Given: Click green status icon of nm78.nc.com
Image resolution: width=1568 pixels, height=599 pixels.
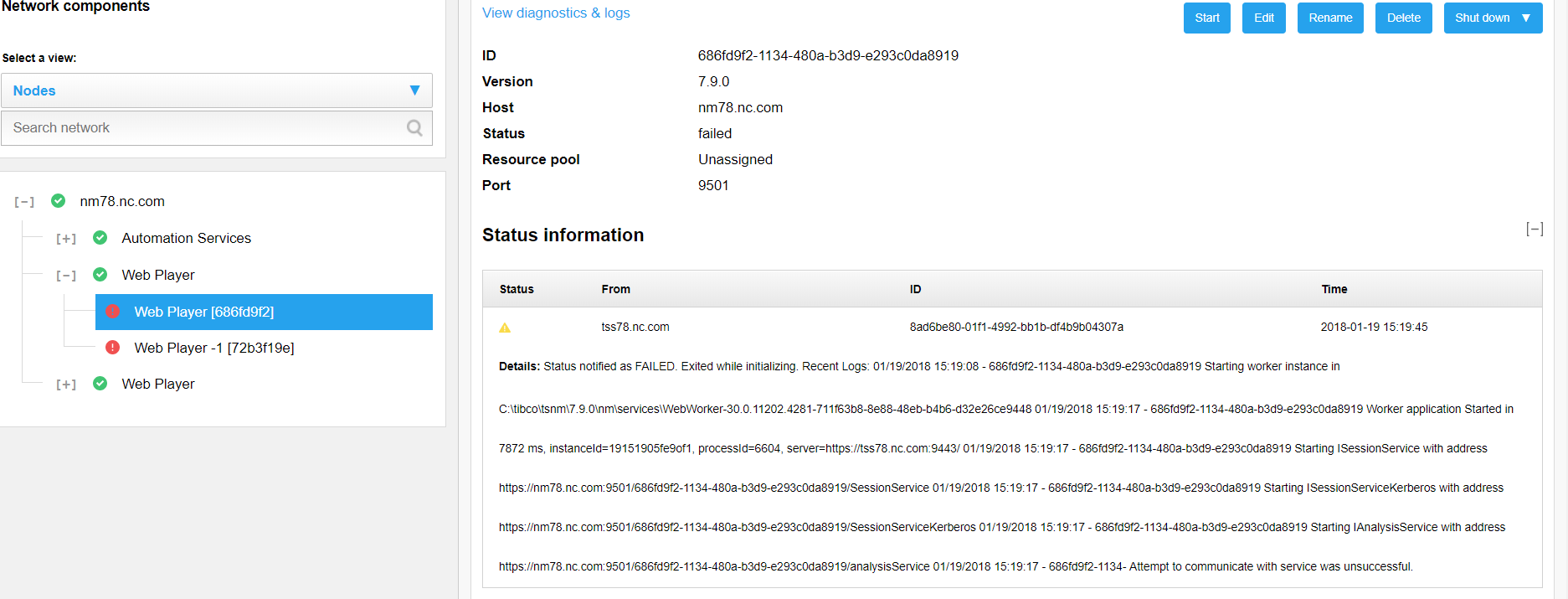Looking at the screenshot, I should (x=59, y=201).
